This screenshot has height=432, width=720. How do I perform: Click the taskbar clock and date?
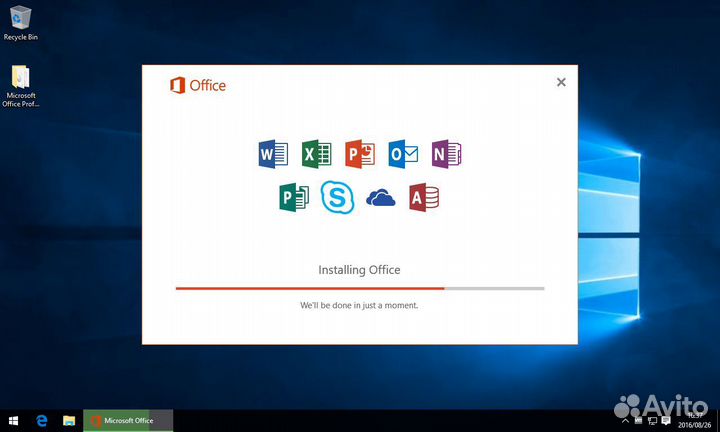[x=694, y=421]
